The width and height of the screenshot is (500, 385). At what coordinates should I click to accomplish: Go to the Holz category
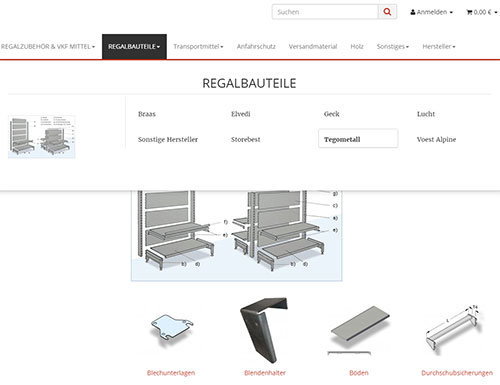(x=357, y=47)
